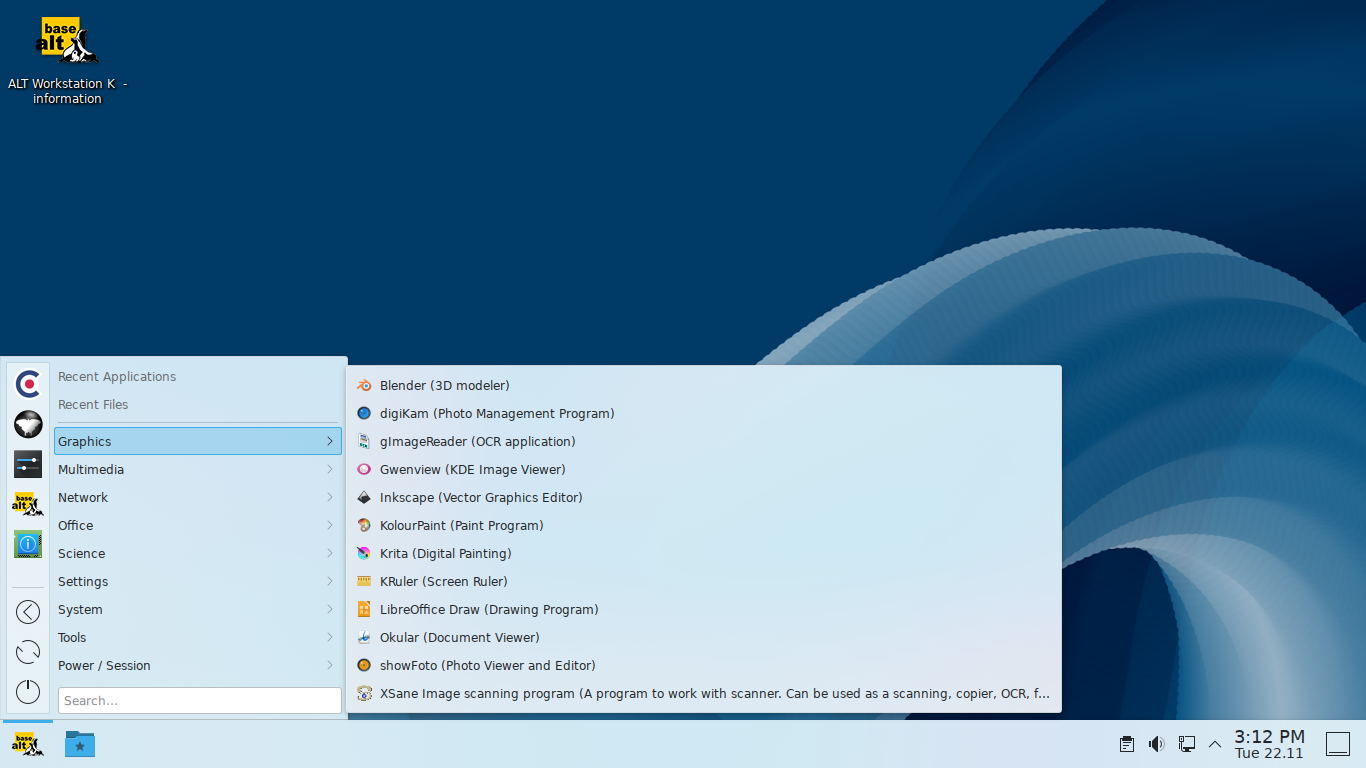Launch Inkscape (Vector Graphics Editor) entry
Image resolution: width=1366 pixels, height=768 pixels.
tap(704, 497)
